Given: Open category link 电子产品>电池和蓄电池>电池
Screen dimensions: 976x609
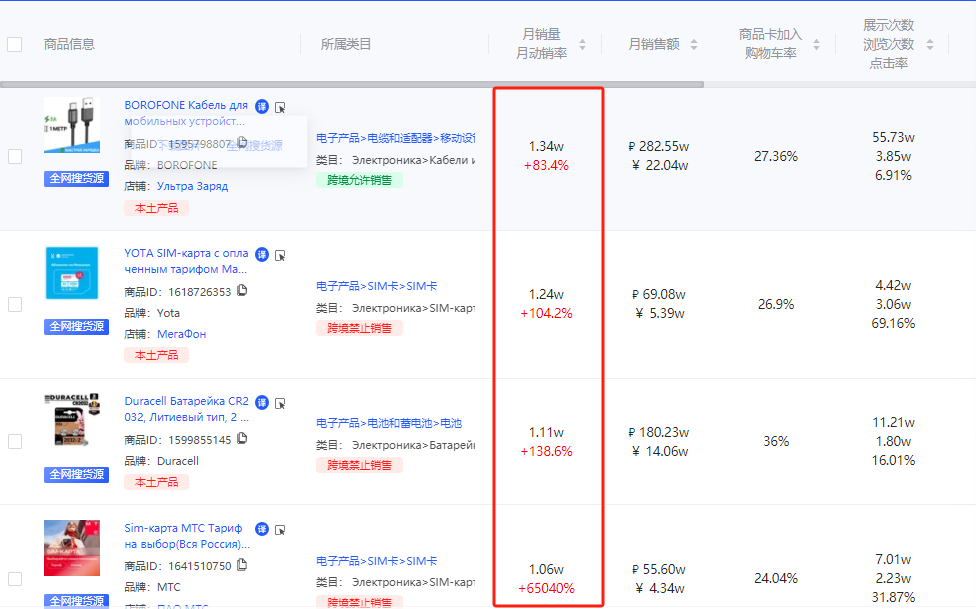Looking at the screenshot, I should tap(389, 423).
